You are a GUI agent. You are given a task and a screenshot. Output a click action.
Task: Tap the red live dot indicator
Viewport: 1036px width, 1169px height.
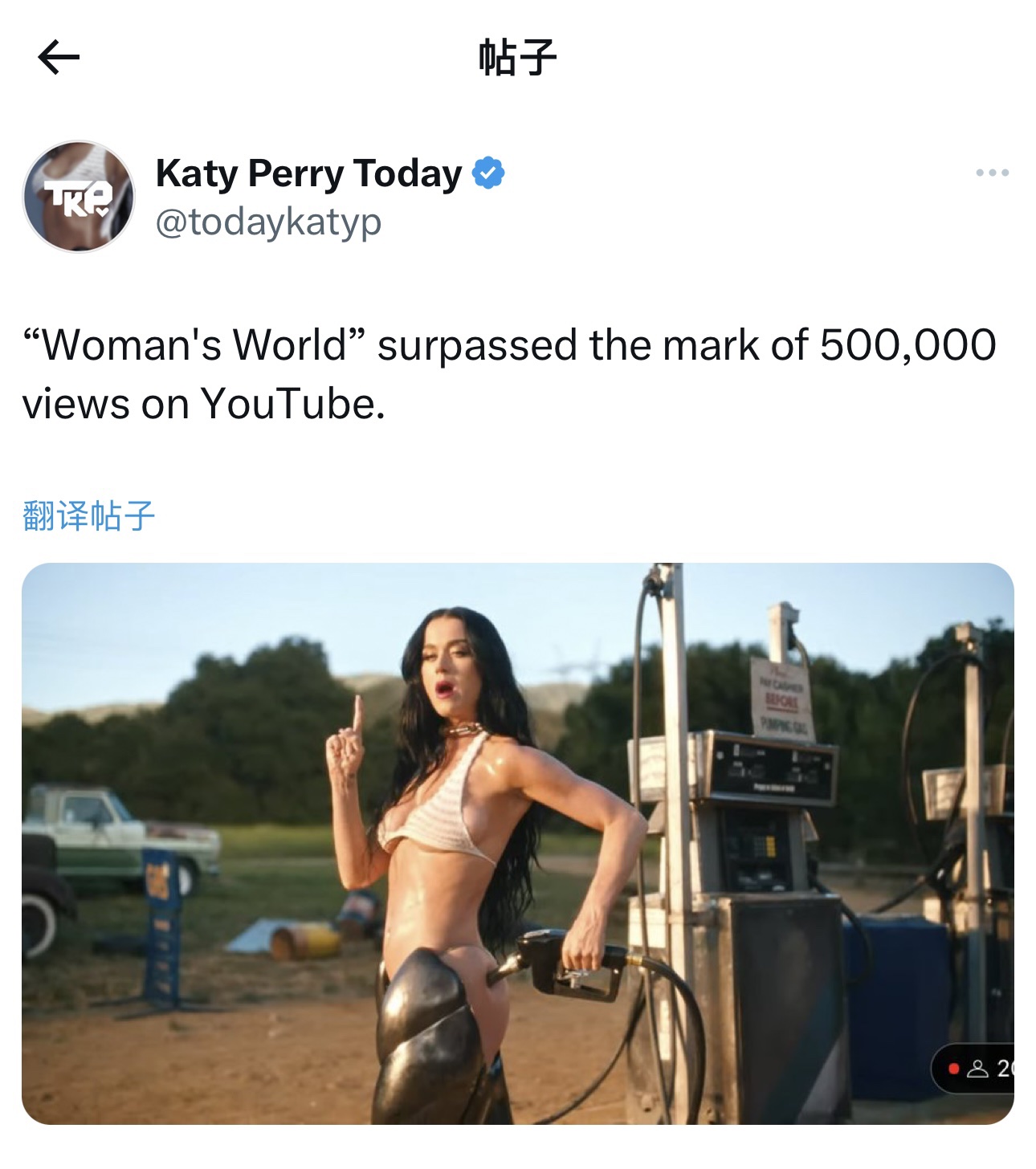tap(953, 1069)
